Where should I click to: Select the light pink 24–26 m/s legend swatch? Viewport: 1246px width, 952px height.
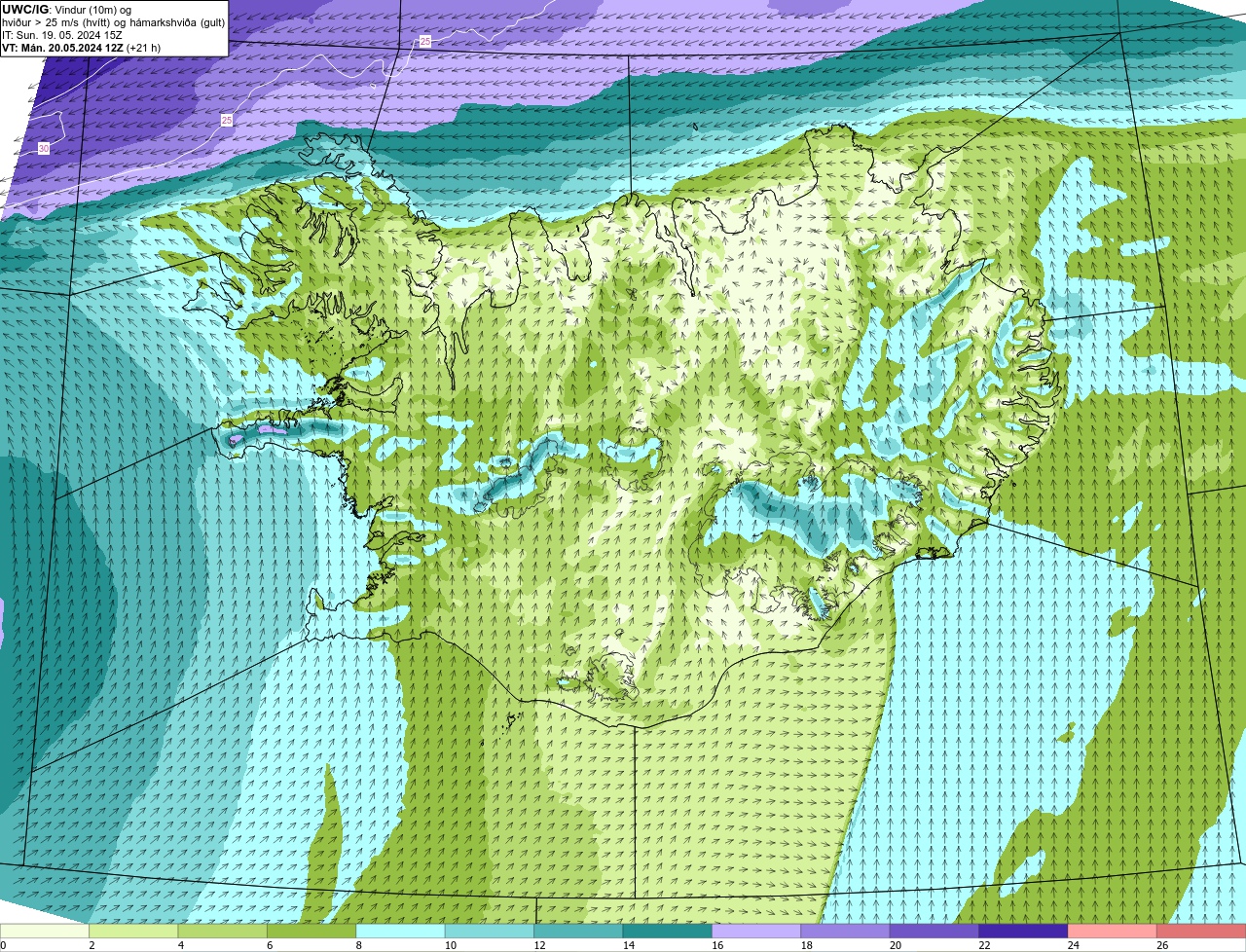[x=1113, y=931]
